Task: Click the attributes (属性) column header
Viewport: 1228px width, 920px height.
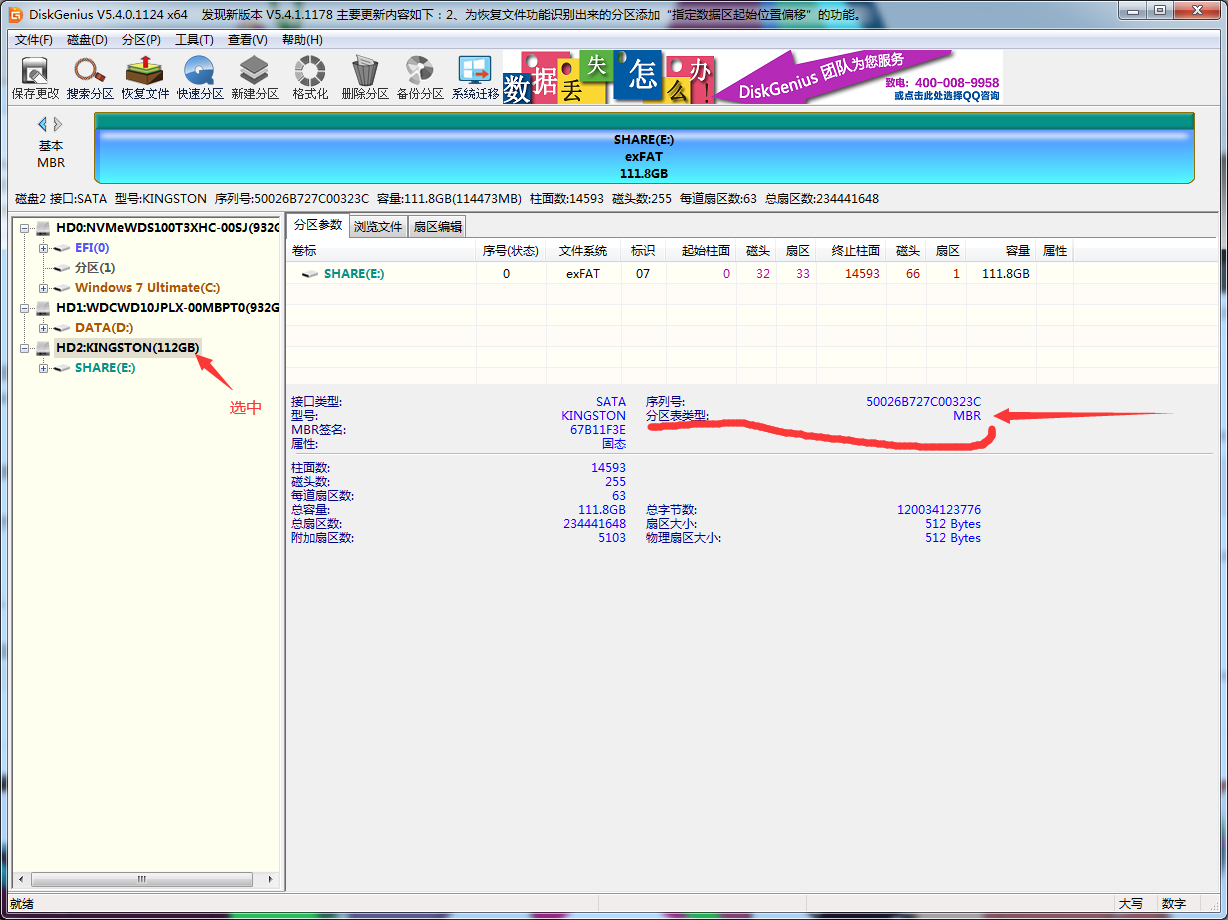Action: click(1055, 250)
